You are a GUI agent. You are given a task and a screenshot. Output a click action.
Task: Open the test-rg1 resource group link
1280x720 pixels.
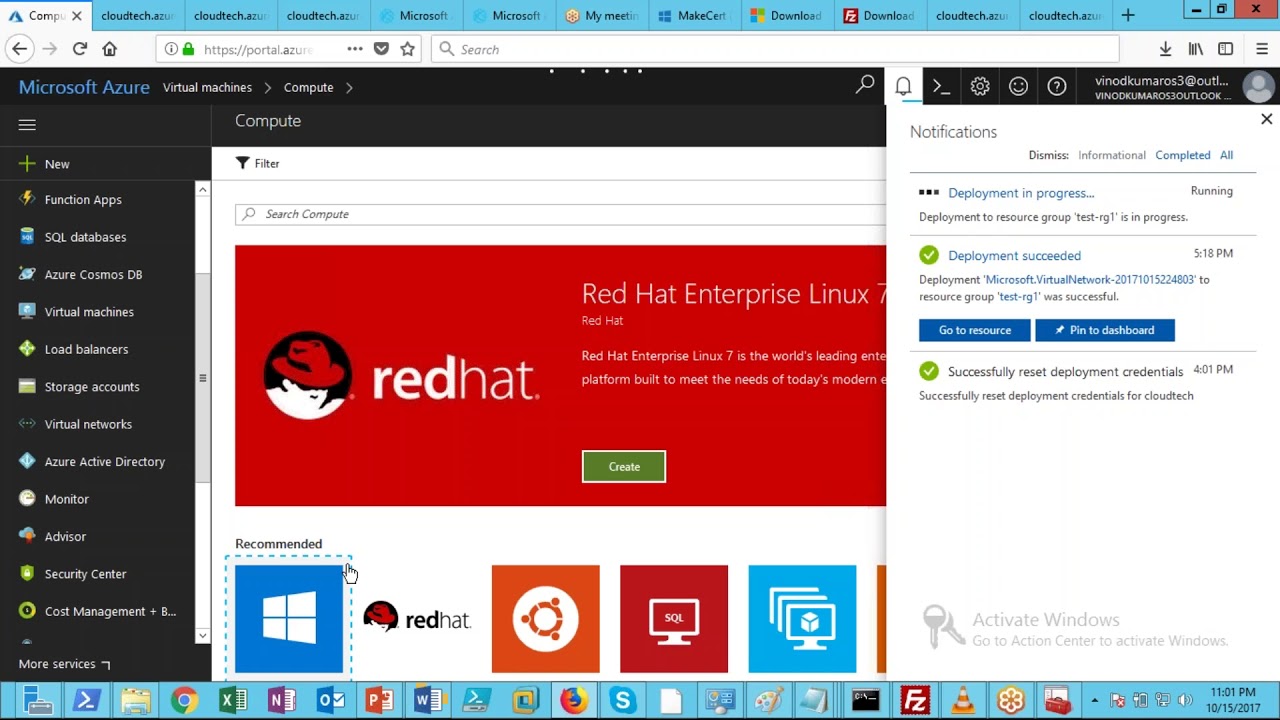tap(1019, 297)
